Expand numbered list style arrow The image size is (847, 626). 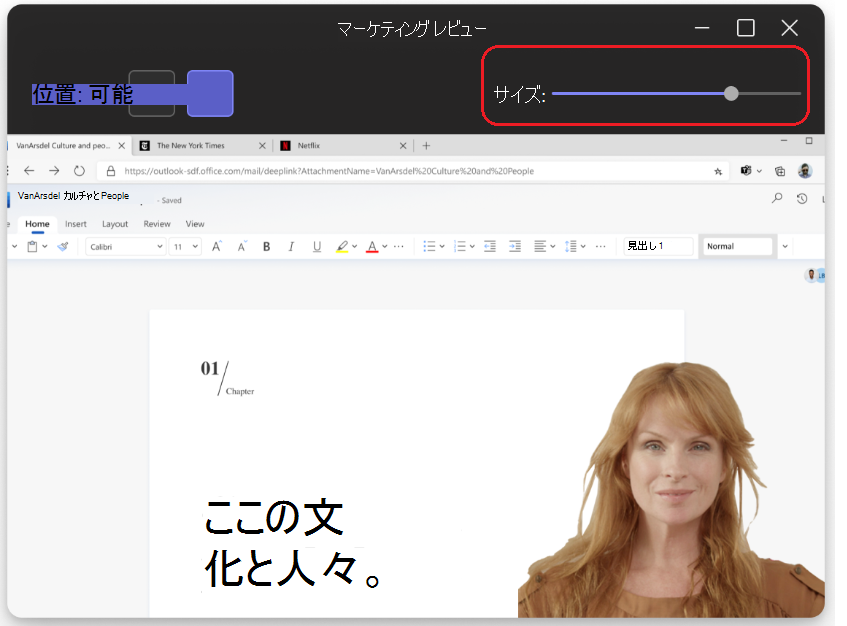click(472, 246)
